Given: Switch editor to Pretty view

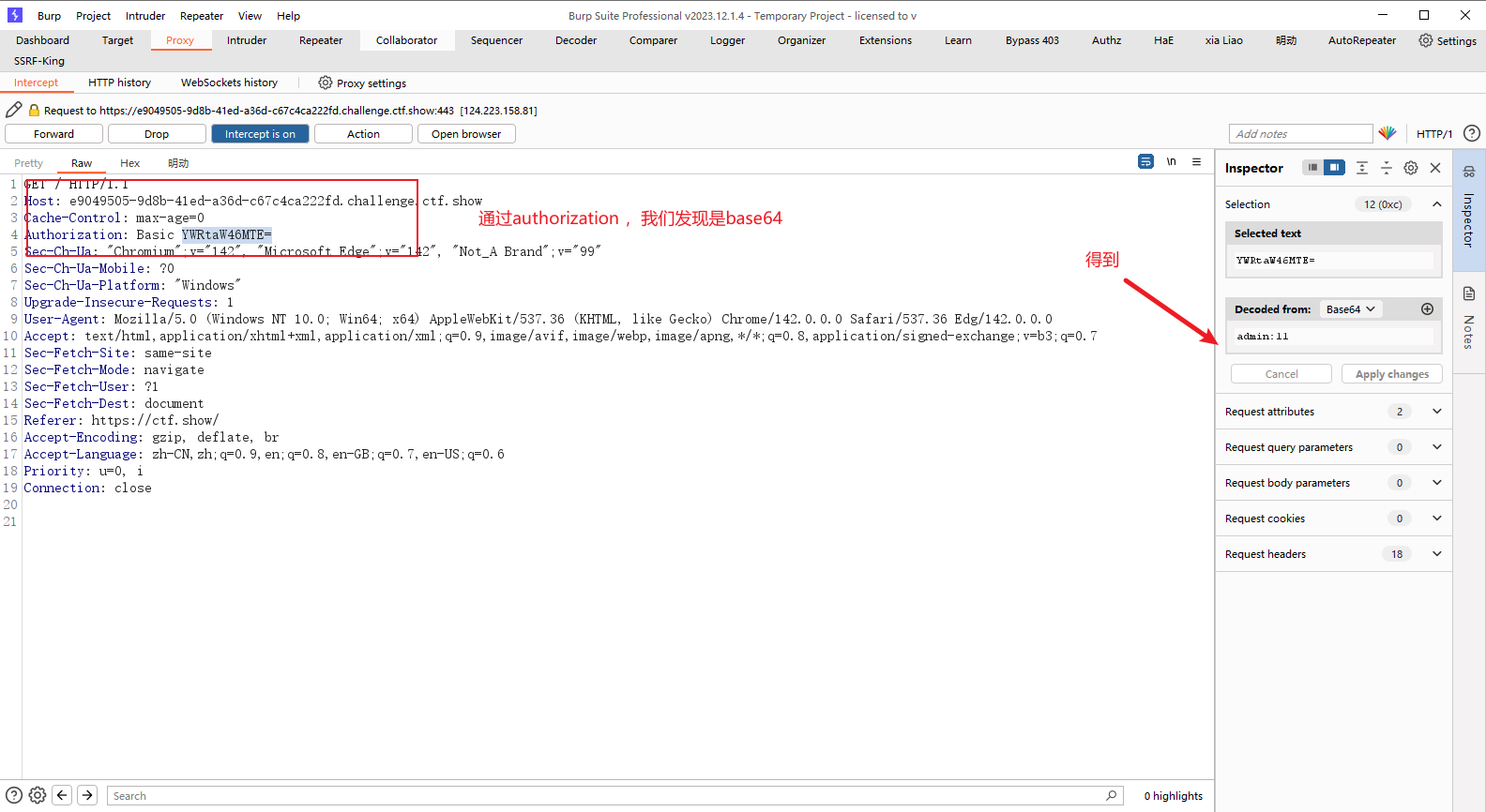Looking at the screenshot, I should [28, 162].
